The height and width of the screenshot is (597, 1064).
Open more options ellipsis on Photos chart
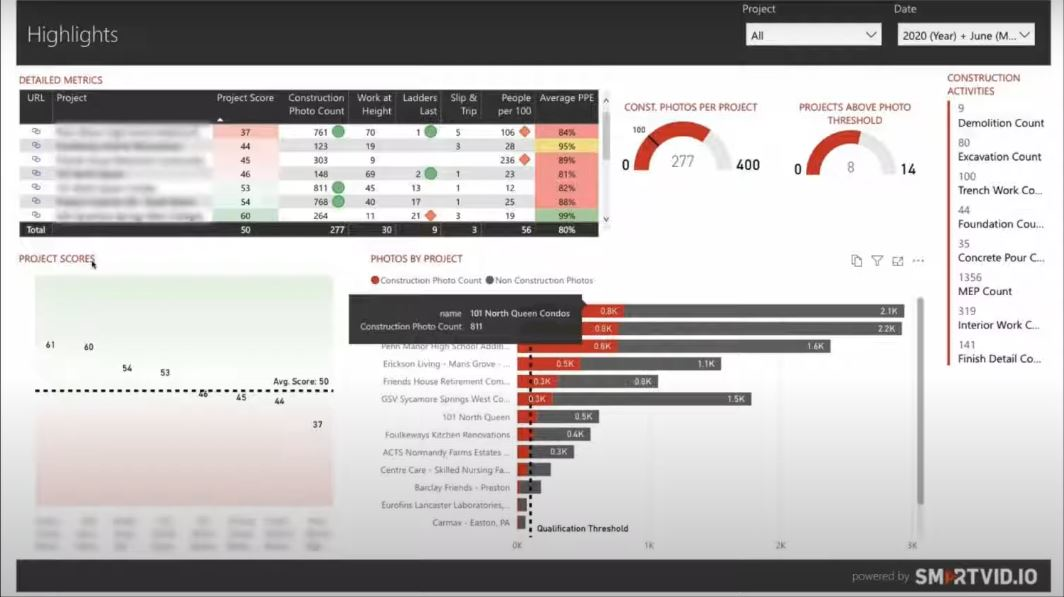pyautogui.click(x=918, y=261)
